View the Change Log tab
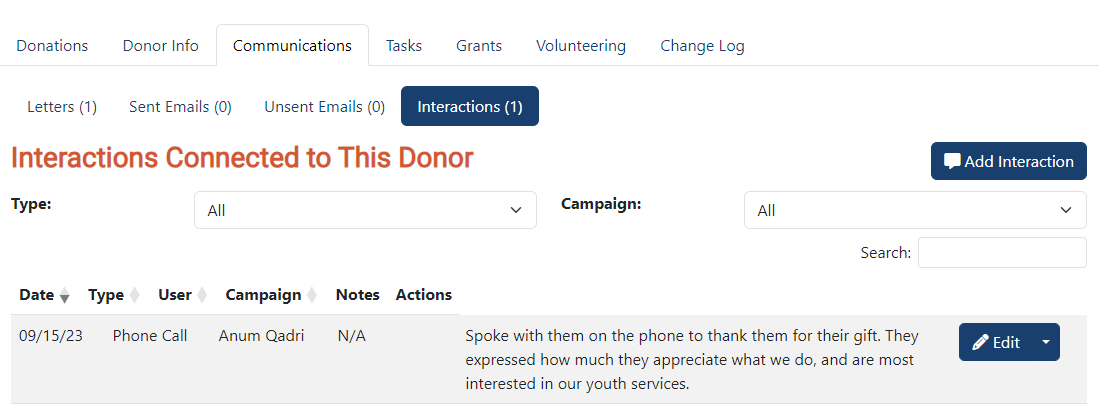 (x=702, y=46)
